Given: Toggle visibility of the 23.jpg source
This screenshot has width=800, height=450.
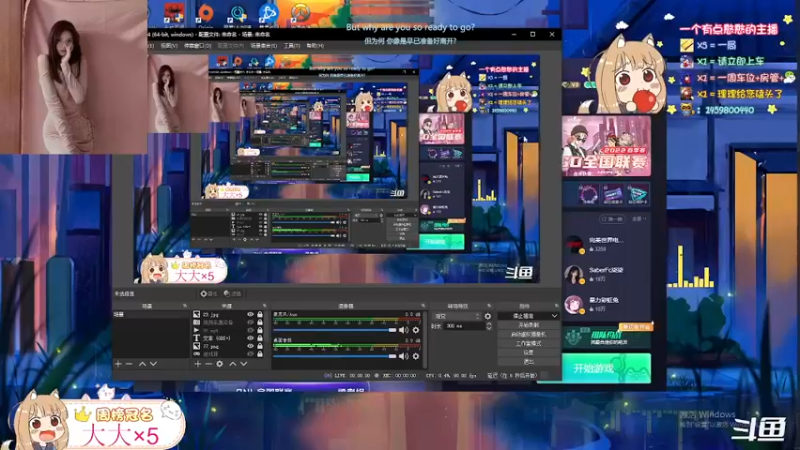Looking at the screenshot, I should click(x=250, y=315).
